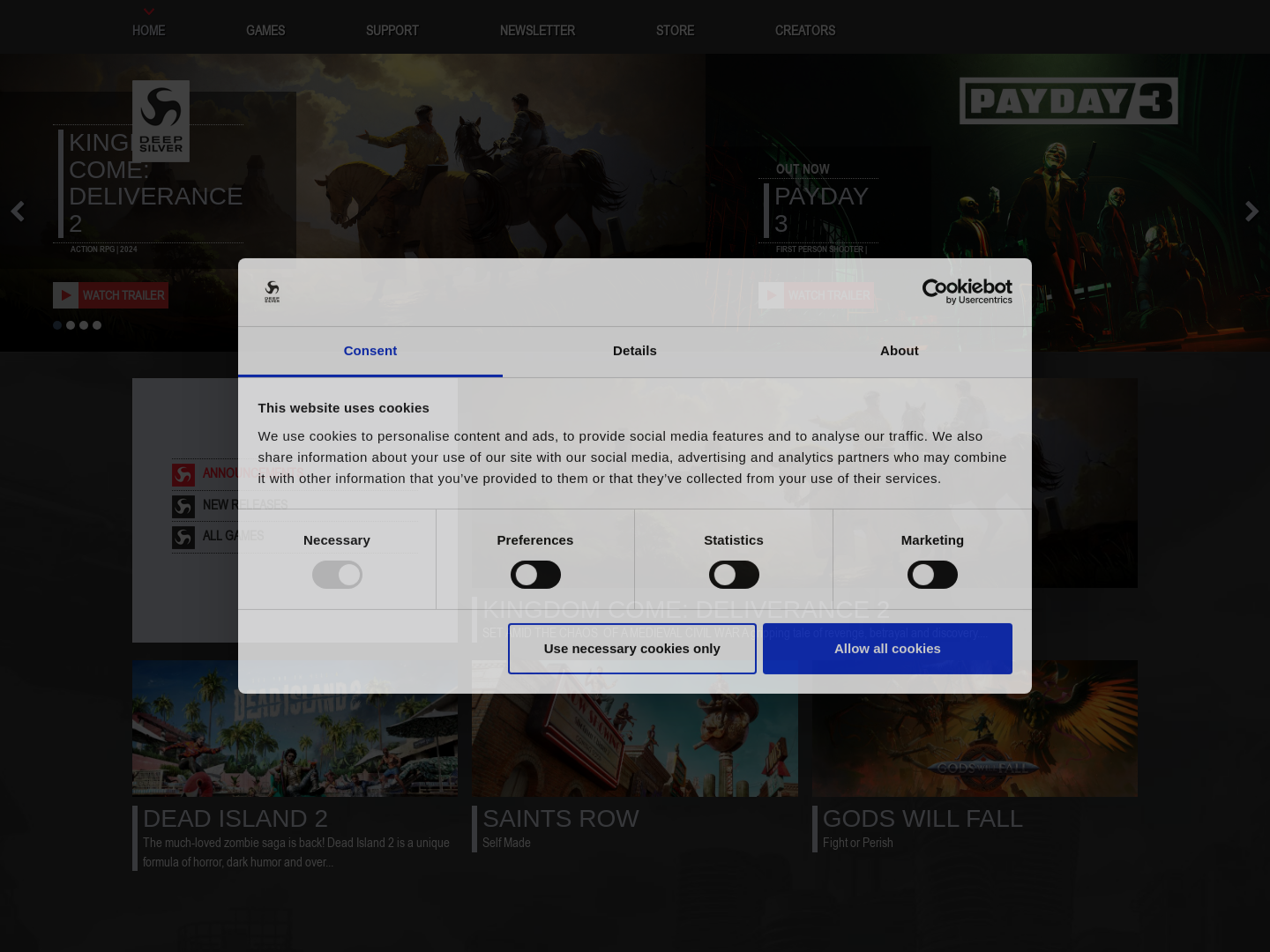Open the Dead Island 2 thumbnail image
1270x952 pixels.
point(295,728)
